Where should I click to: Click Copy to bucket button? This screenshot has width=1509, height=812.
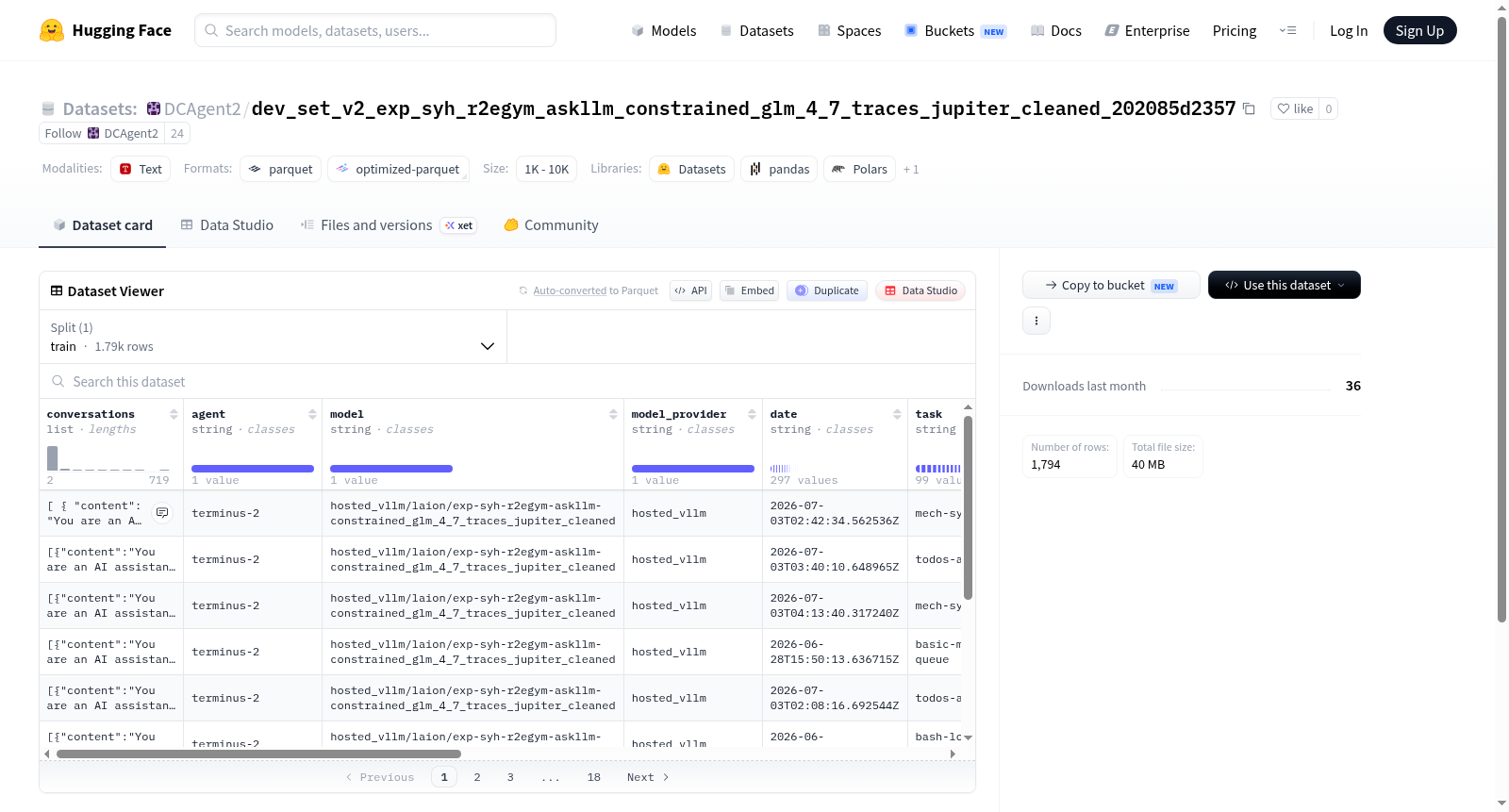1111,285
